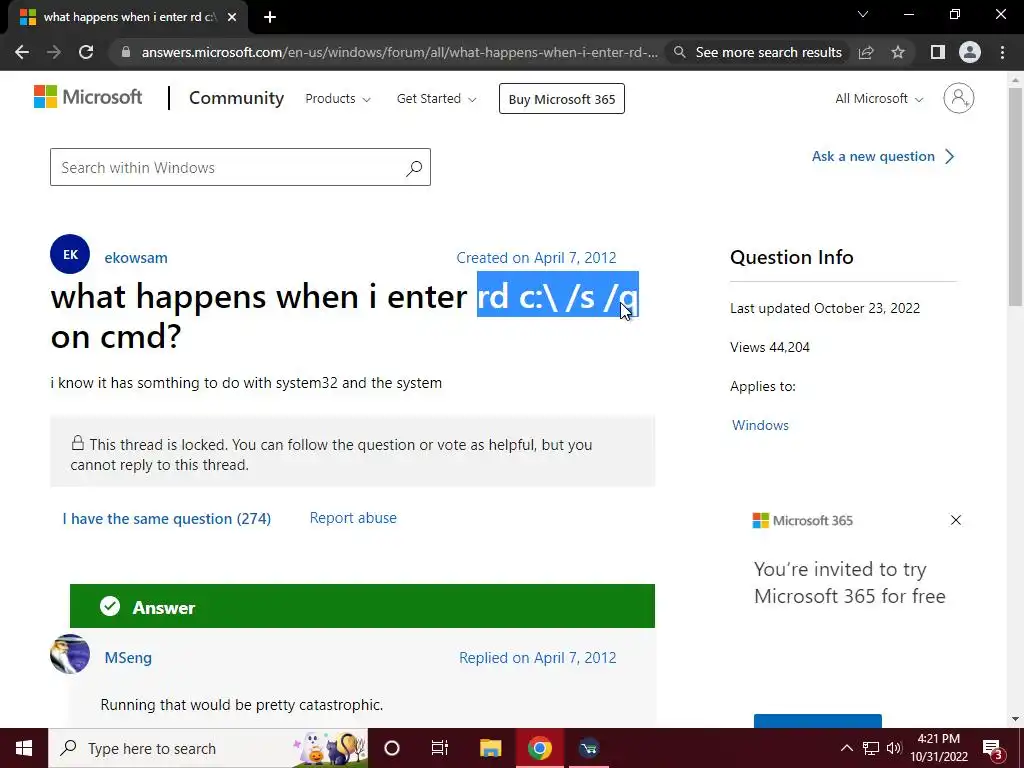Click the address bar URL

[x=400, y=52]
